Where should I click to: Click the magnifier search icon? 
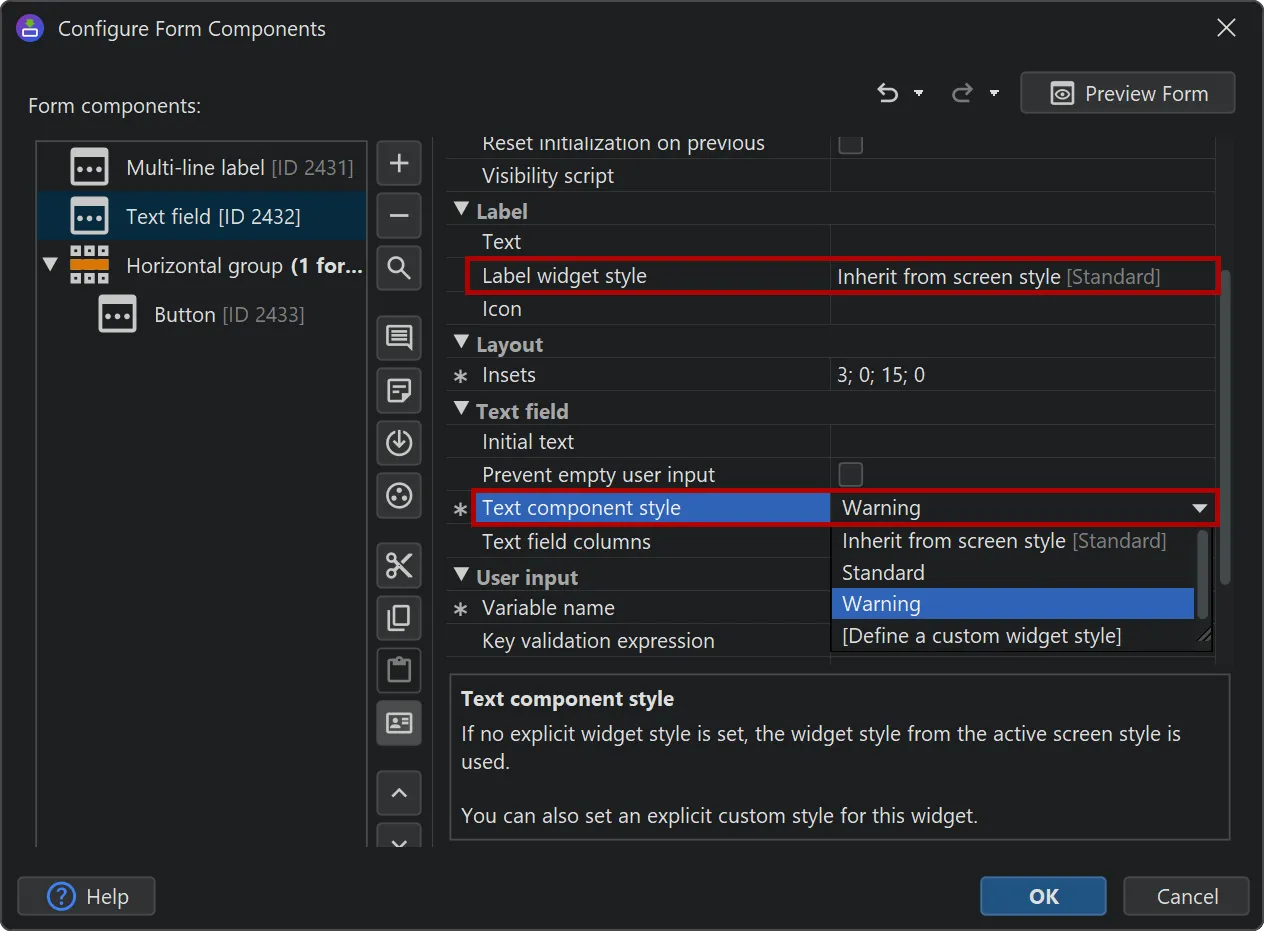coord(399,268)
